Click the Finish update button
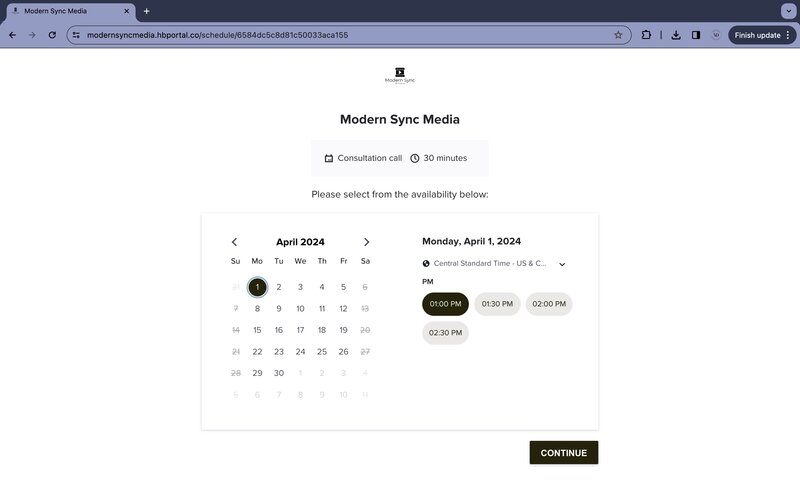The height and width of the screenshot is (500, 800). (x=762, y=35)
